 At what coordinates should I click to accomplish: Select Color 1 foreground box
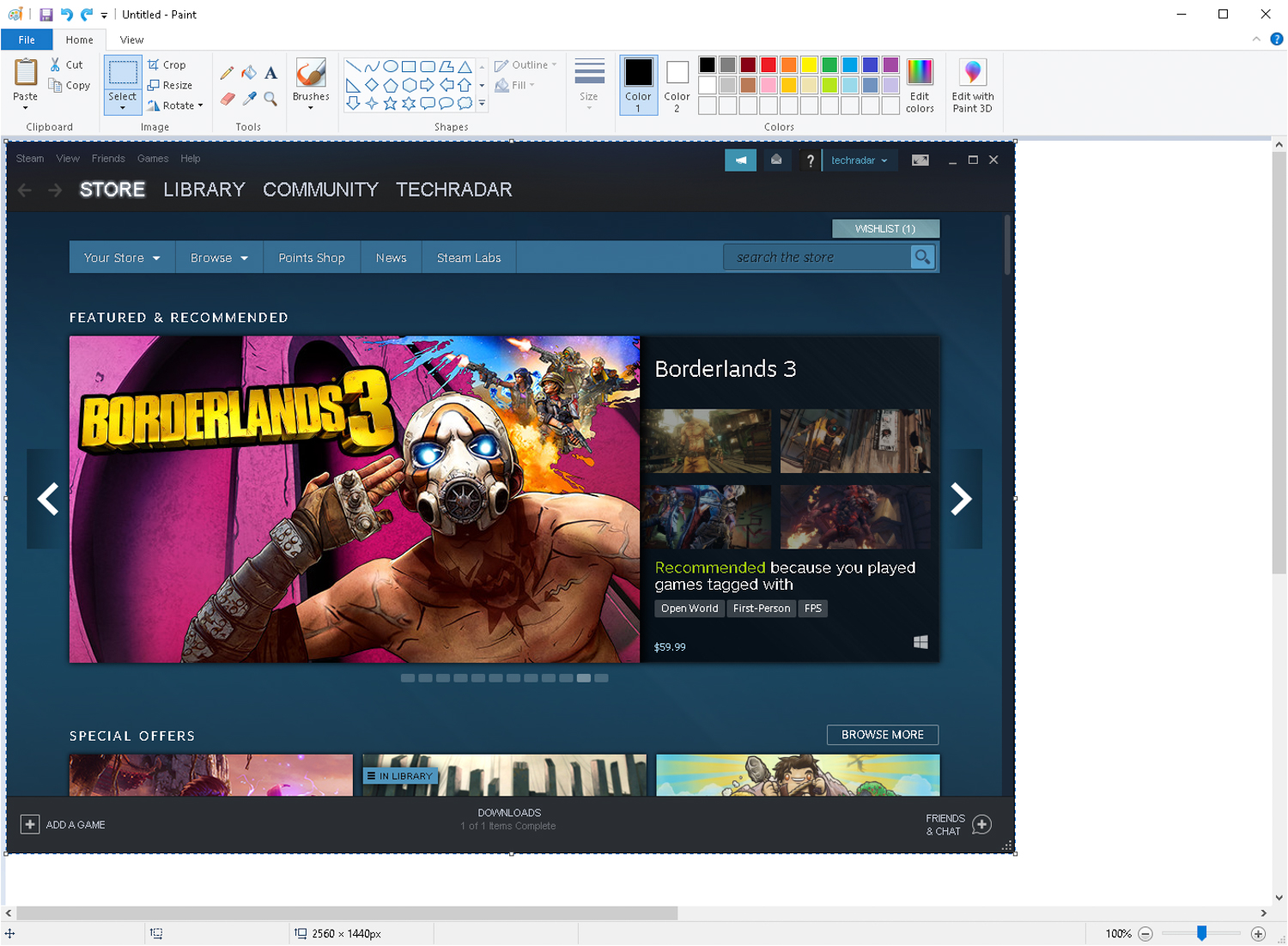(638, 85)
